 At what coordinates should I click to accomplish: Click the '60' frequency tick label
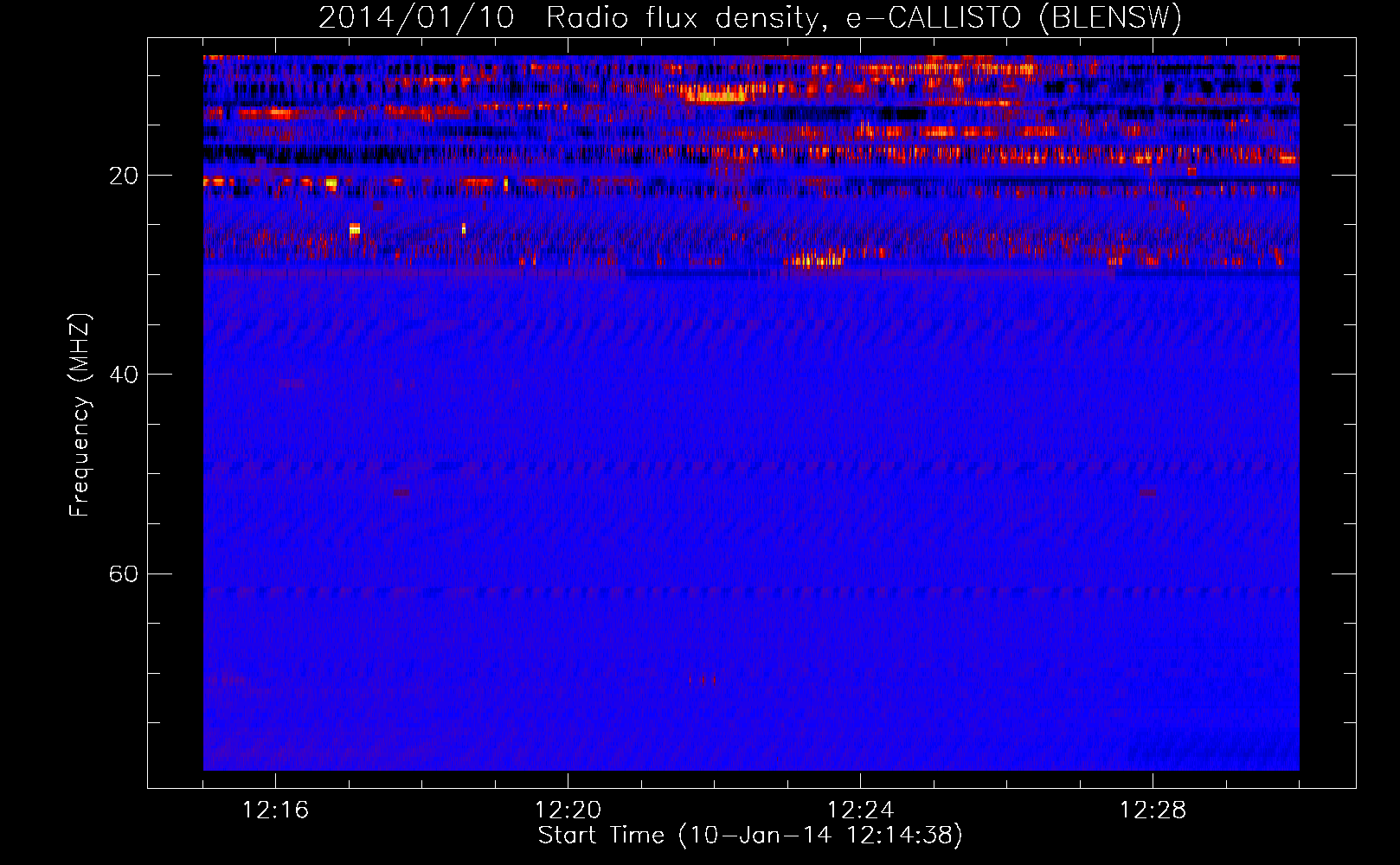click(124, 573)
